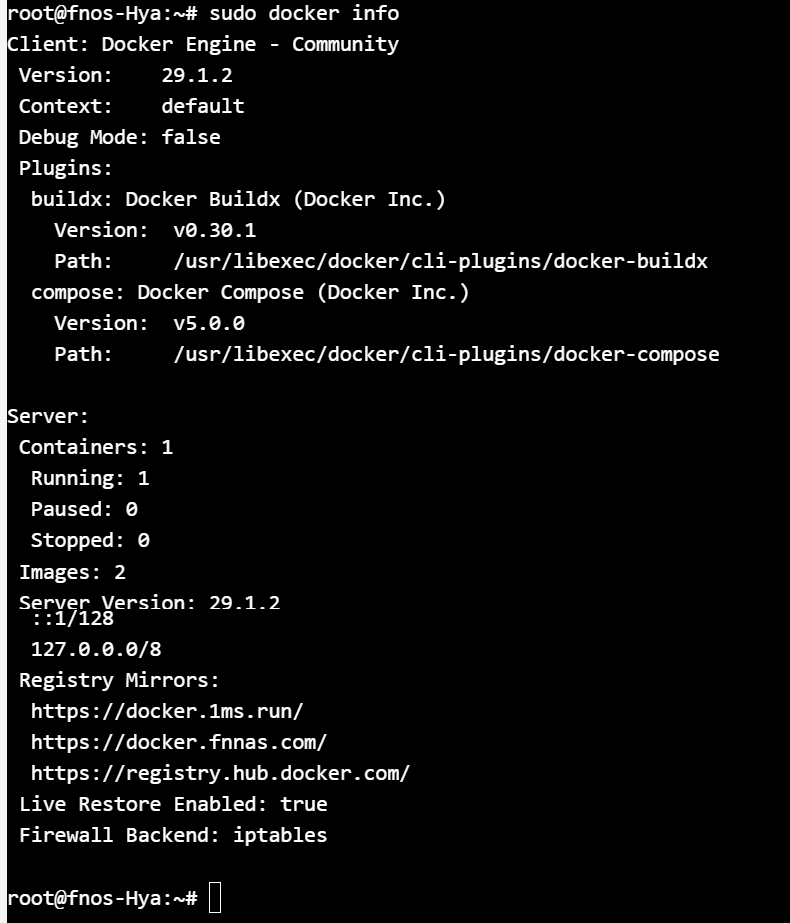
Task: Click the client Version 29.1.2 line
Action: pos(126,75)
